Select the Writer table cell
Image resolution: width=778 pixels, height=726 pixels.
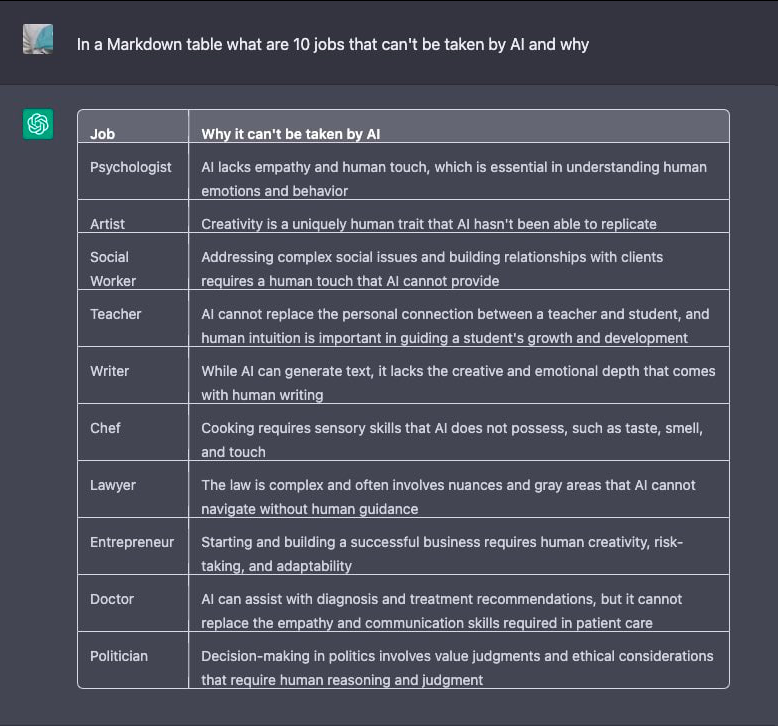[x=110, y=371]
